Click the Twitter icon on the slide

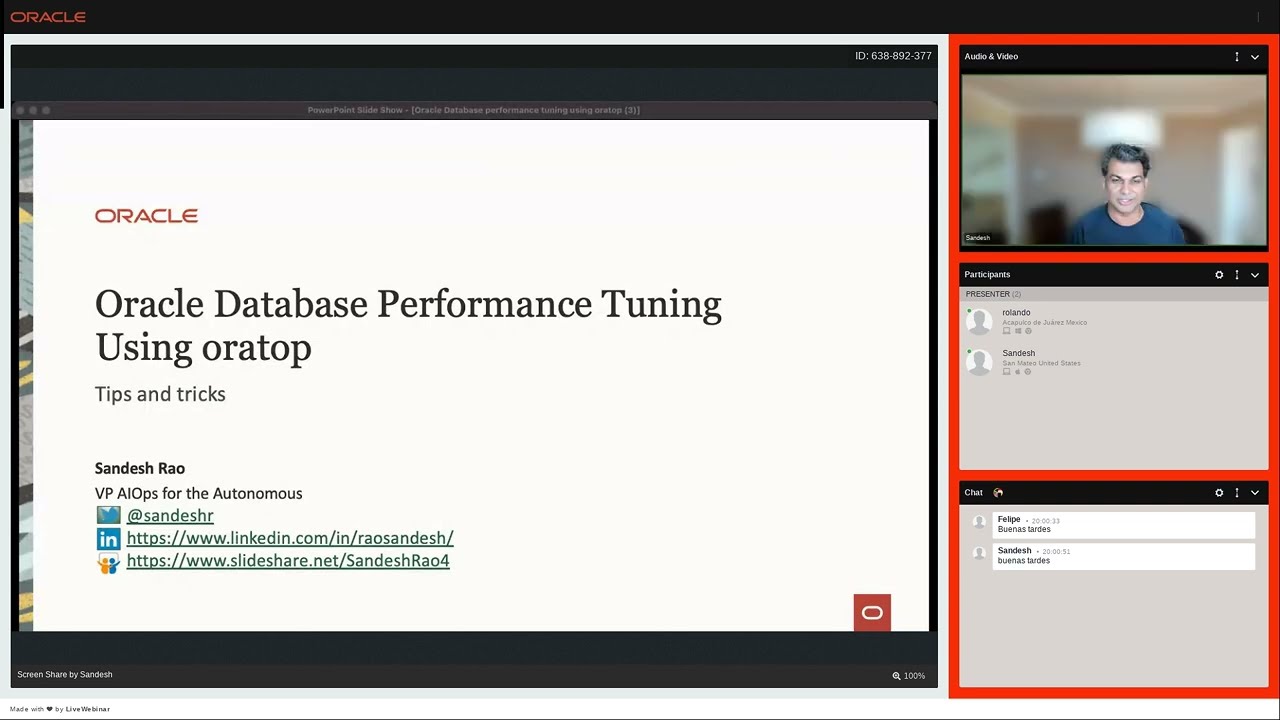108,515
